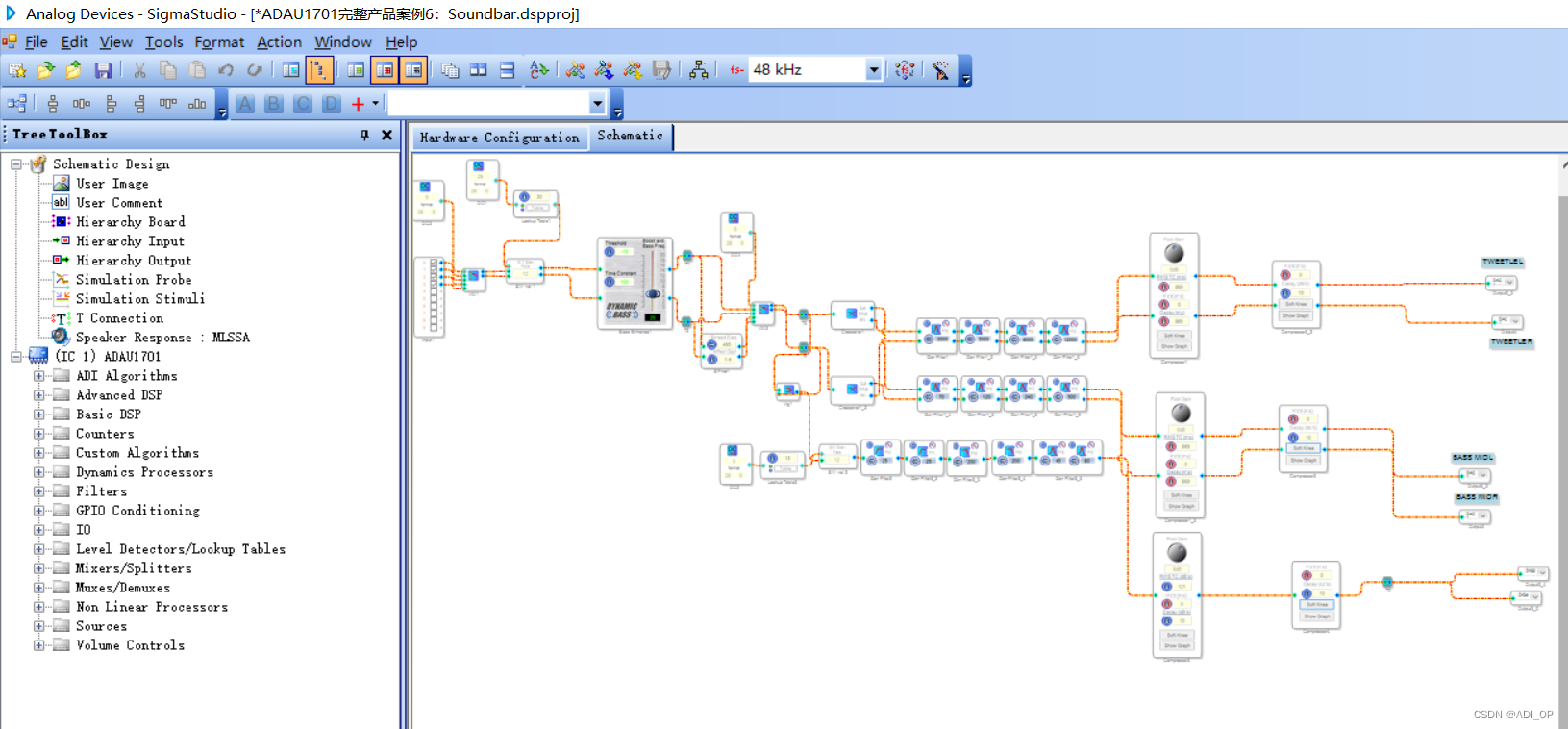
Task: Toggle the first highlighted panel layout button
Action: [x=385, y=70]
